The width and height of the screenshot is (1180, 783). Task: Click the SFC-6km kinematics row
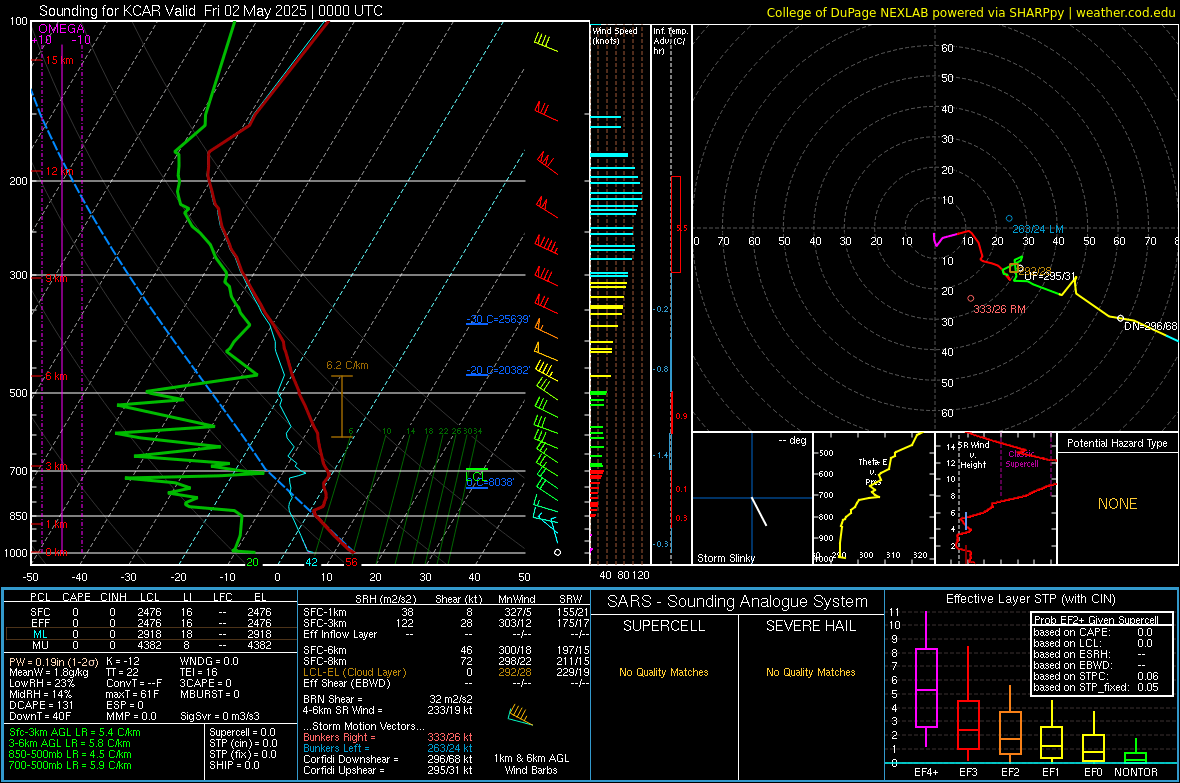(446, 650)
